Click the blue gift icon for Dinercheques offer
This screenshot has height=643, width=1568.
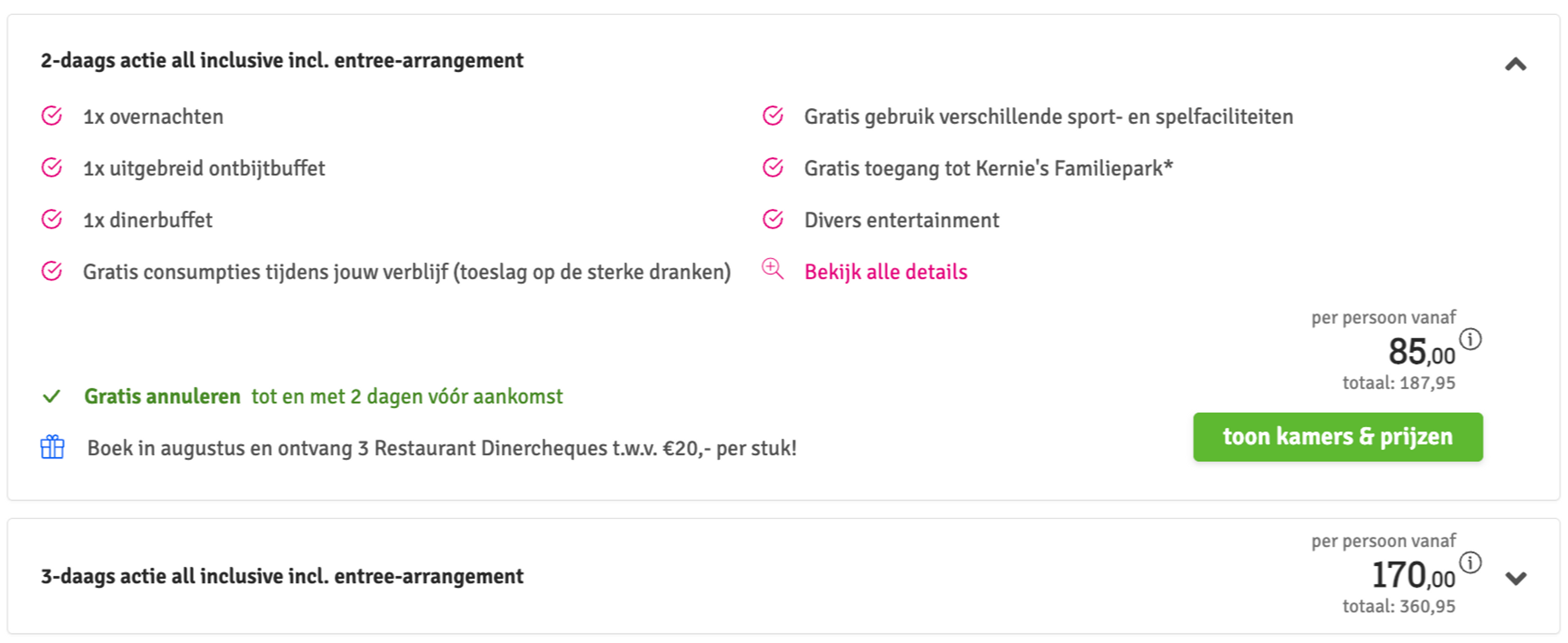pyautogui.click(x=52, y=447)
